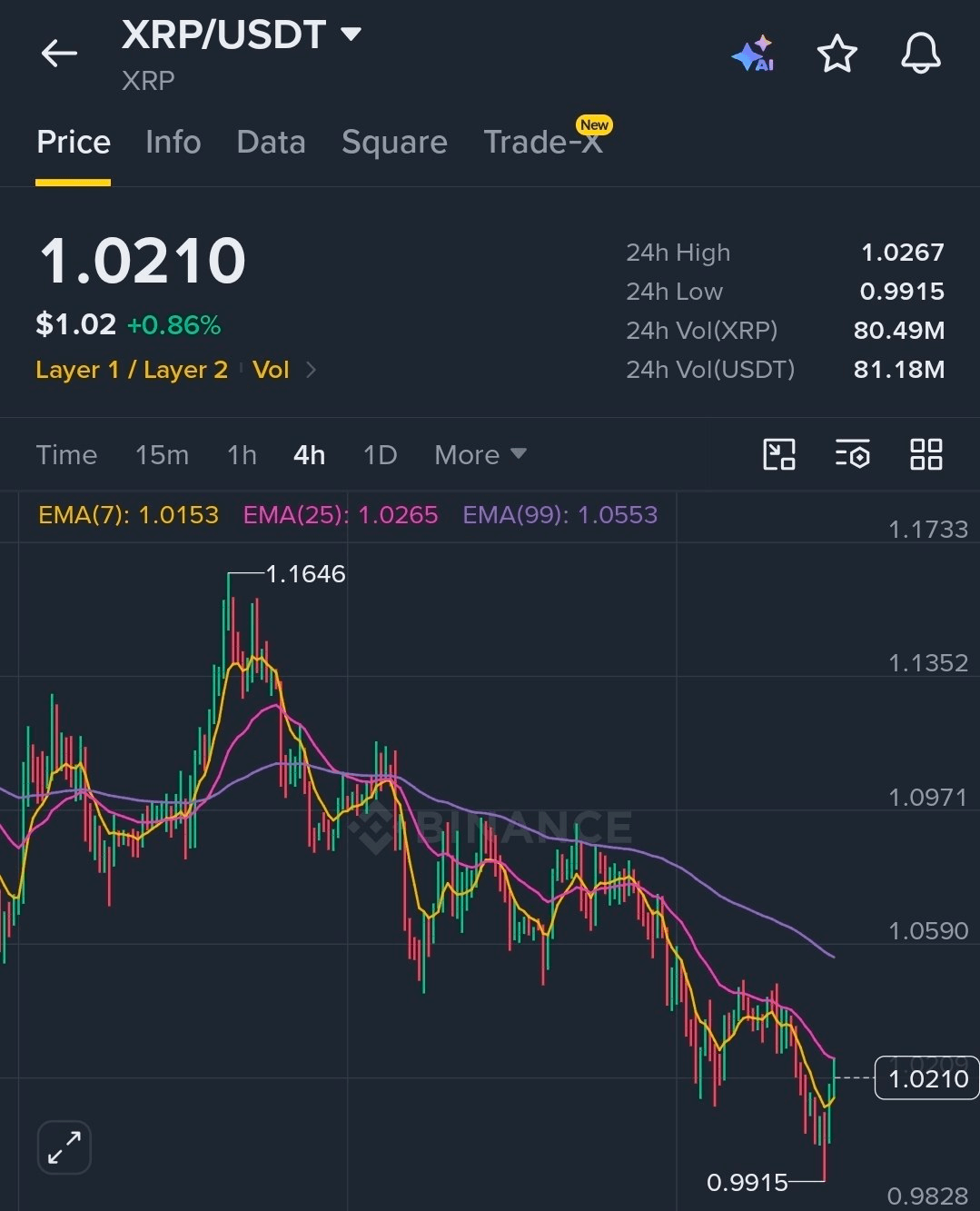Tap the large 1.0210 last price
The image size is (980, 1211).
click(x=143, y=261)
